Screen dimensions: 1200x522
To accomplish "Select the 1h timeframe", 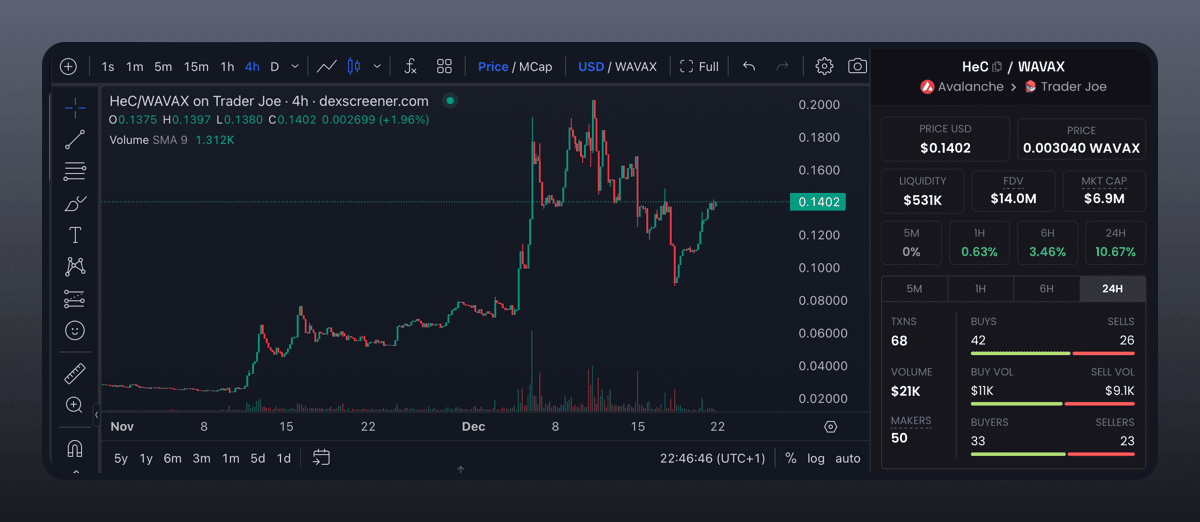I will (x=227, y=67).
